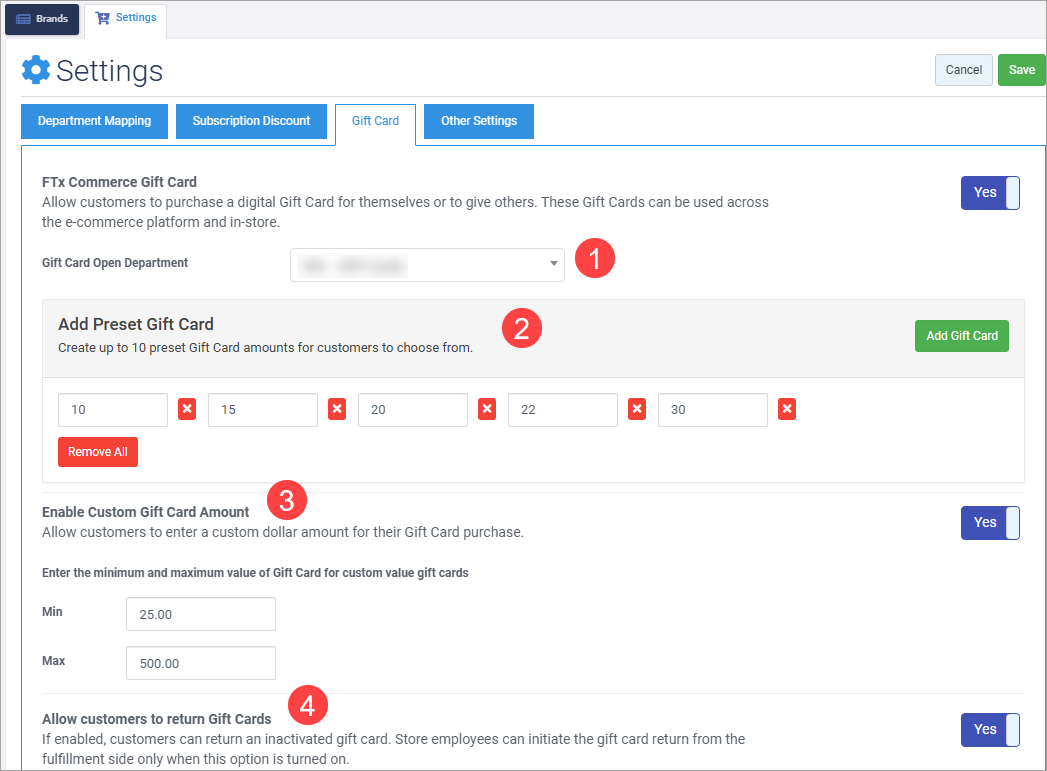The height and width of the screenshot is (771, 1047).
Task: Delete the 22 preset amount with red X
Action: pyautogui.click(x=637, y=410)
